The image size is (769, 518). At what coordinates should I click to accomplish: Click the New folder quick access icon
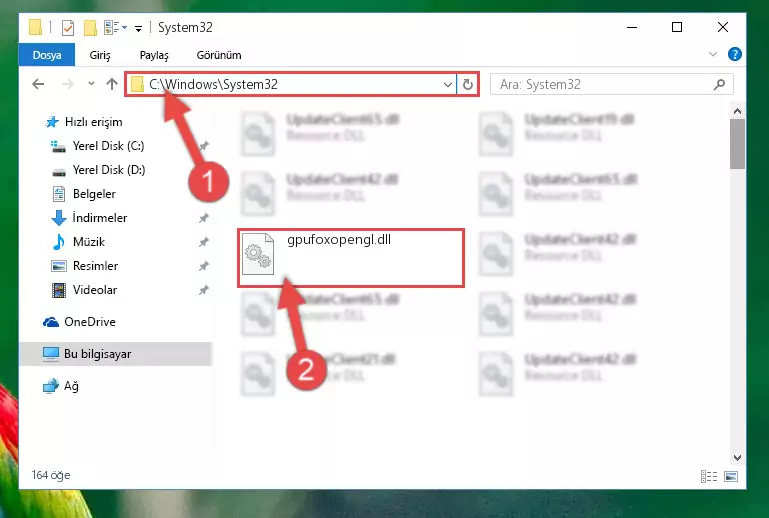tap(90, 27)
